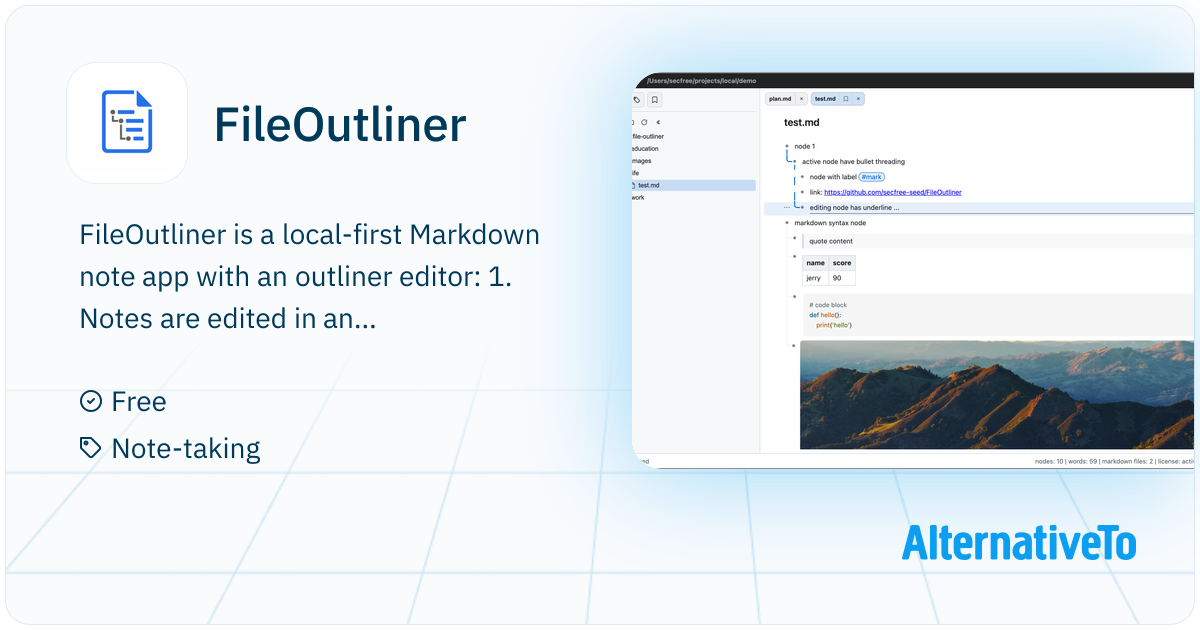Click the 'score' table header cell

pos(842,263)
